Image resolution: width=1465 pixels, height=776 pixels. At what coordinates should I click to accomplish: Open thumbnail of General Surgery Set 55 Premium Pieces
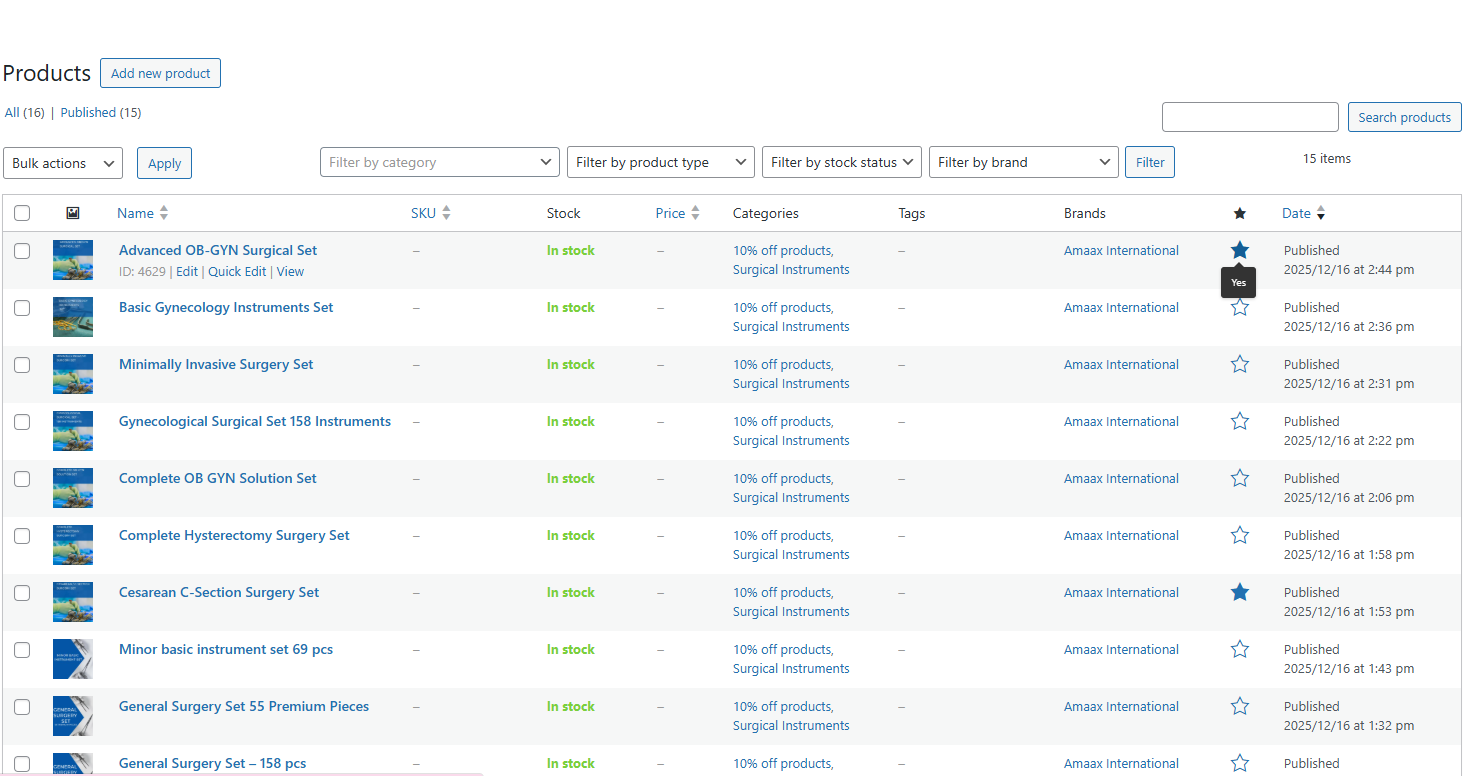[x=73, y=715]
